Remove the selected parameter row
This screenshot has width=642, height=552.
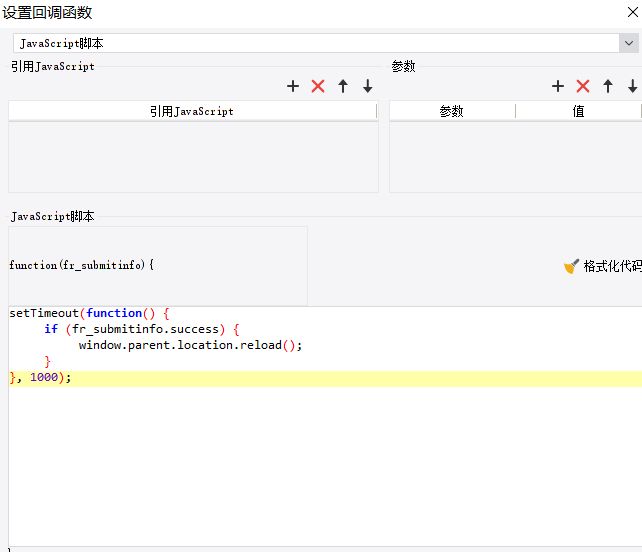(583, 86)
